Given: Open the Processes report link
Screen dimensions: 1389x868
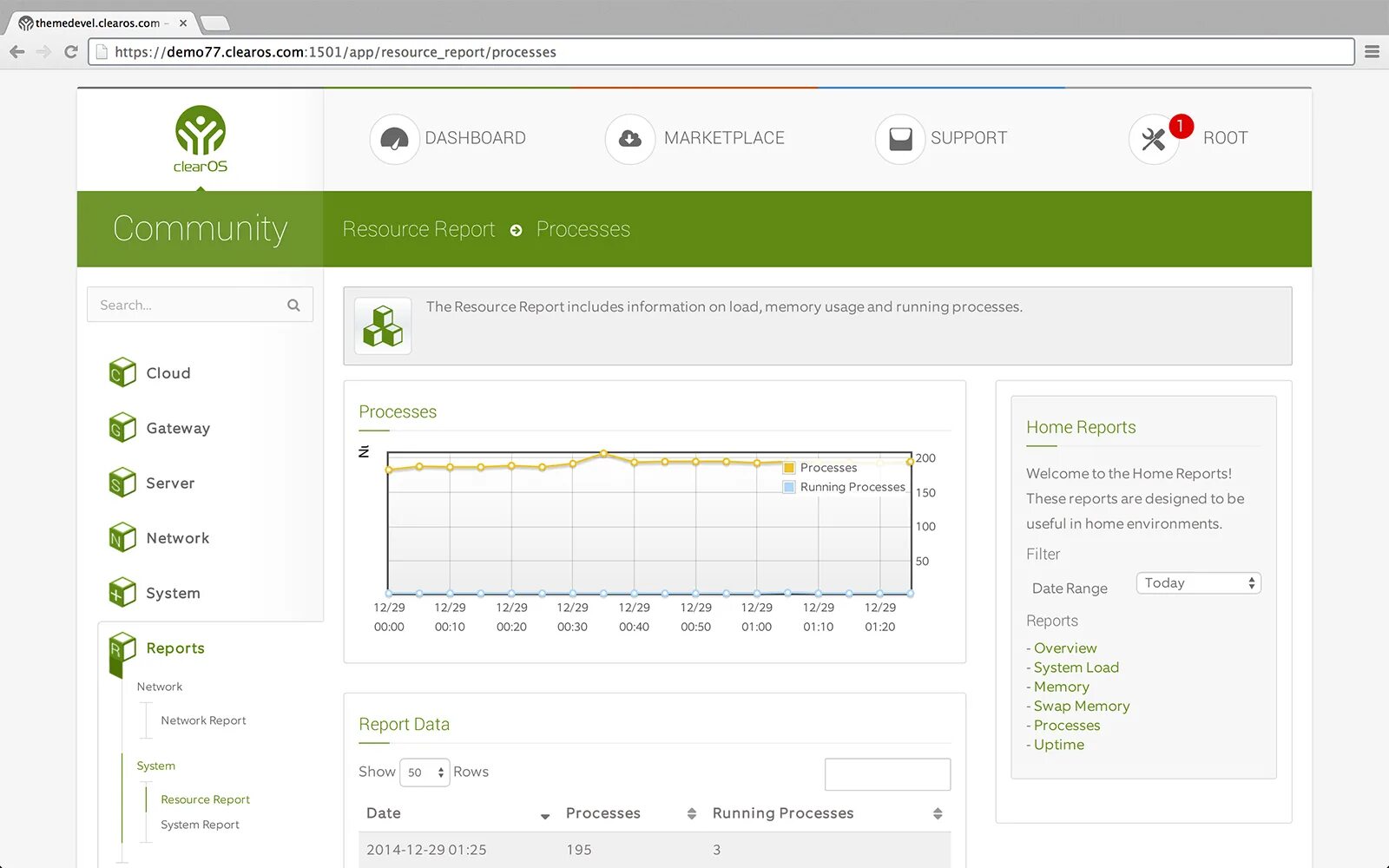Looking at the screenshot, I should coord(1067,726).
